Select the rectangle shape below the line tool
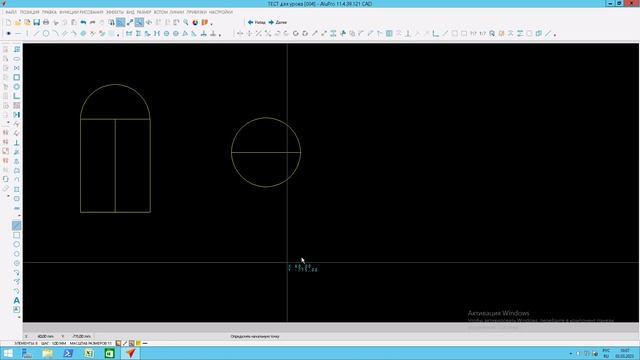The image size is (640, 360). coord(16,235)
